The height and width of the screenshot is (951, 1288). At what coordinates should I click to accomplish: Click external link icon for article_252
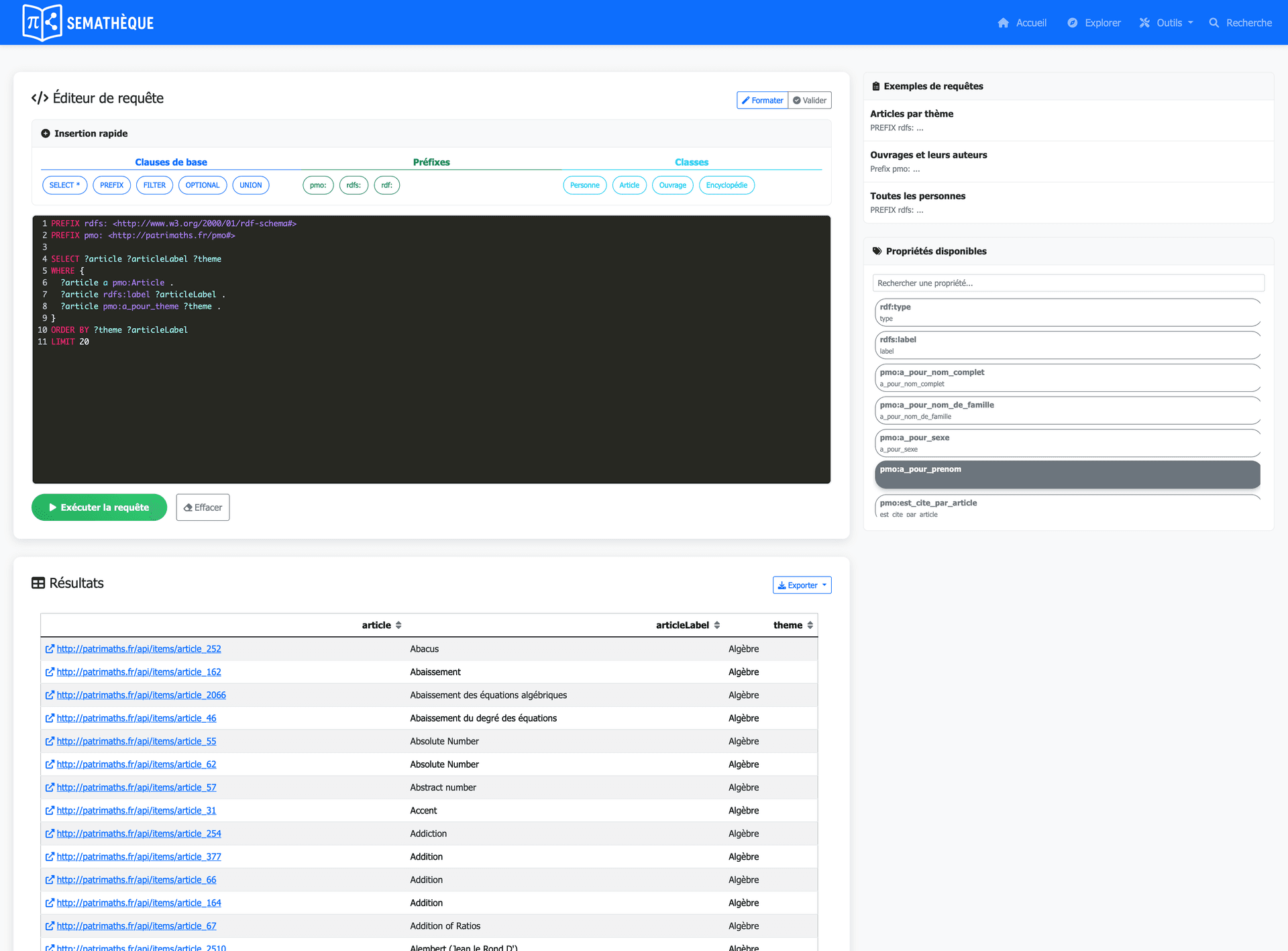50,649
